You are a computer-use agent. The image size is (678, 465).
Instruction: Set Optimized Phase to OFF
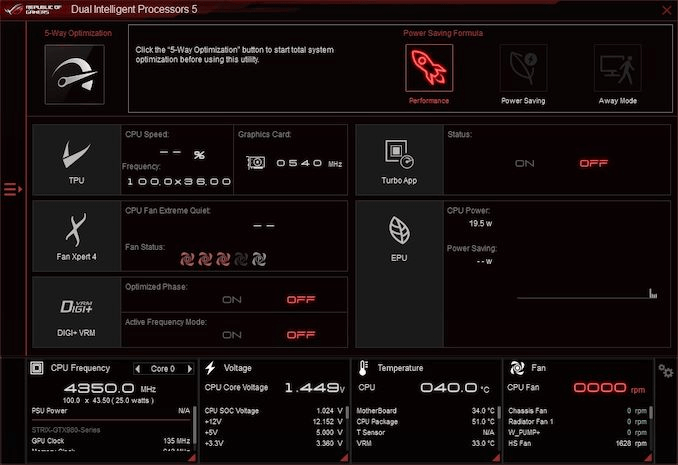pos(301,299)
